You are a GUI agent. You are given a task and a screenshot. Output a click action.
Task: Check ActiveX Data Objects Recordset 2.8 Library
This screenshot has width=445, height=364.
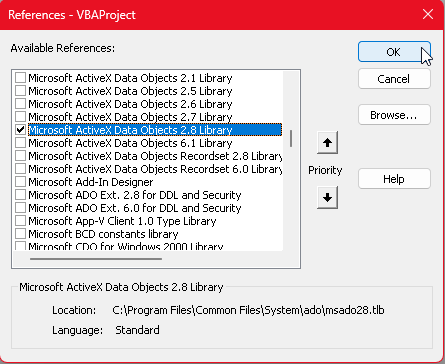(x=21, y=156)
